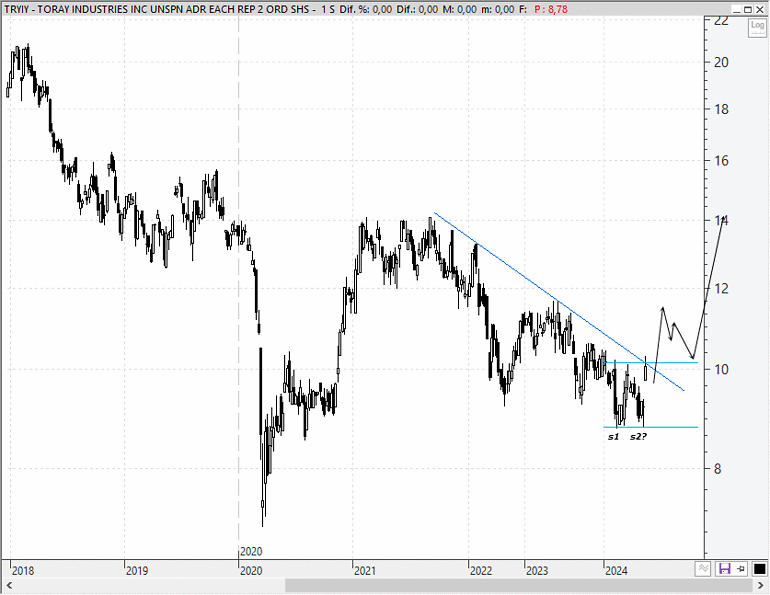Image resolution: width=770 pixels, height=595 pixels.
Task: Minimize the TRYIY chart window
Action: [736, 9]
